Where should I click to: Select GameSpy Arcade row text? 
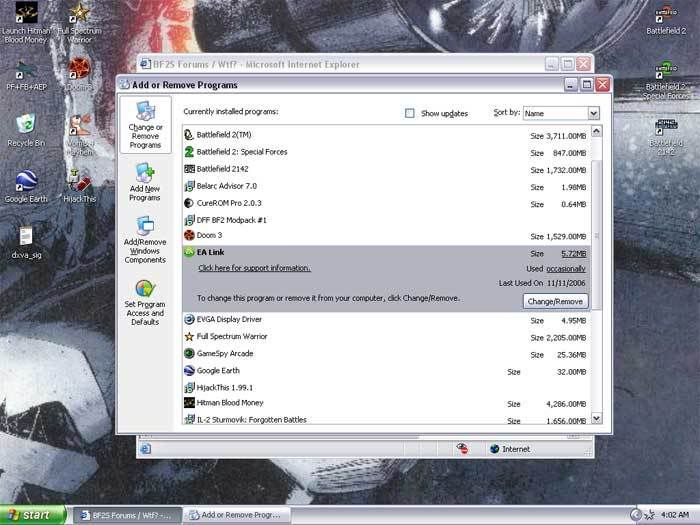point(225,353)
